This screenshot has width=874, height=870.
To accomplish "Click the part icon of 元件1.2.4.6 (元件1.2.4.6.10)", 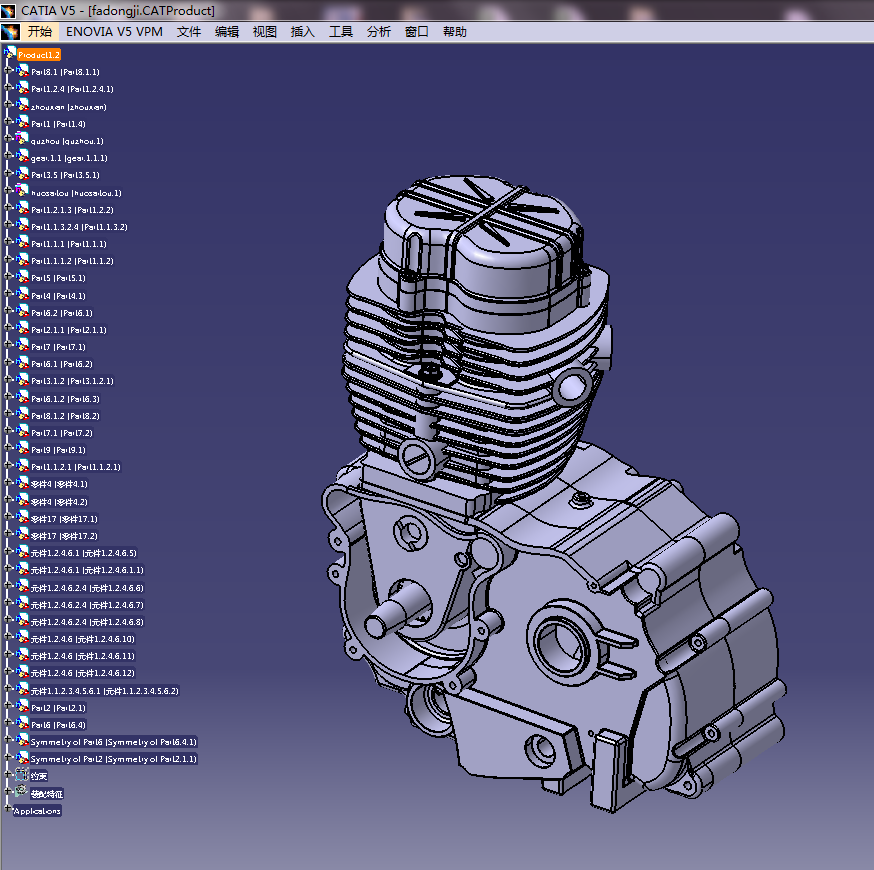I will pyautogui.click(x=22, y=638).
